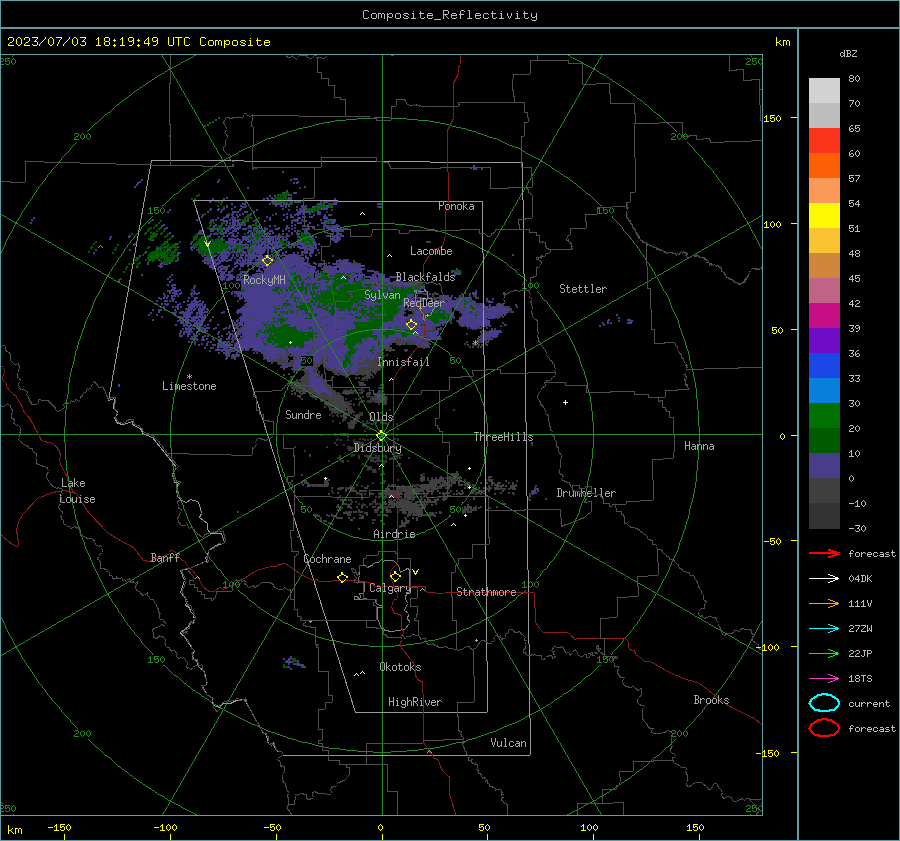Click the Lake Louise label
Screen dimensions: 900x841
pyautogui.click(x=77, y=491)
